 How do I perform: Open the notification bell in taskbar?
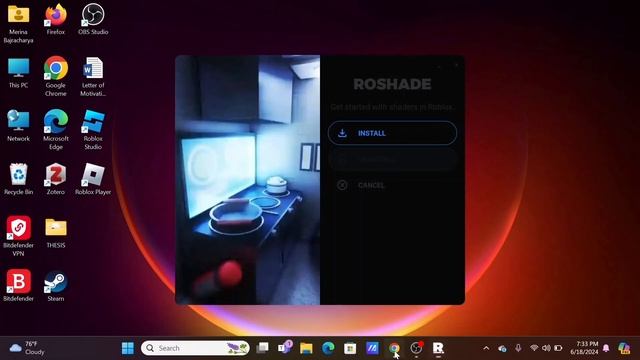tap(606, 348)
